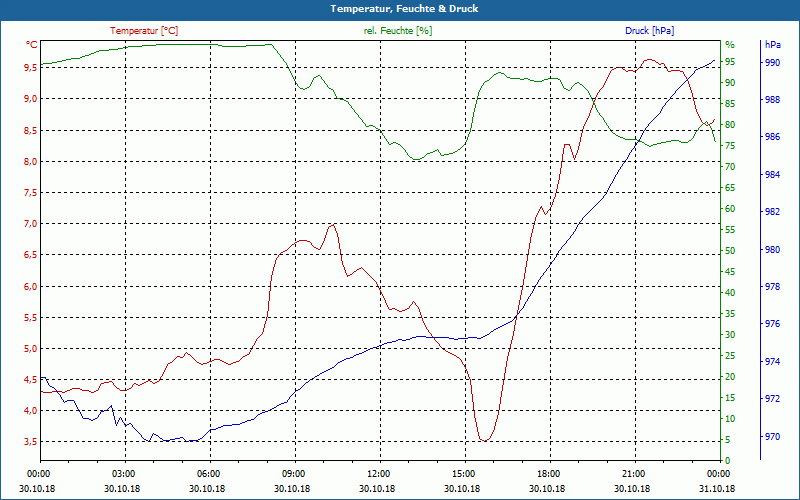Click the 35 humidity axis value
The width and height of the screenshot is (800, 500).
coord(730,314)
